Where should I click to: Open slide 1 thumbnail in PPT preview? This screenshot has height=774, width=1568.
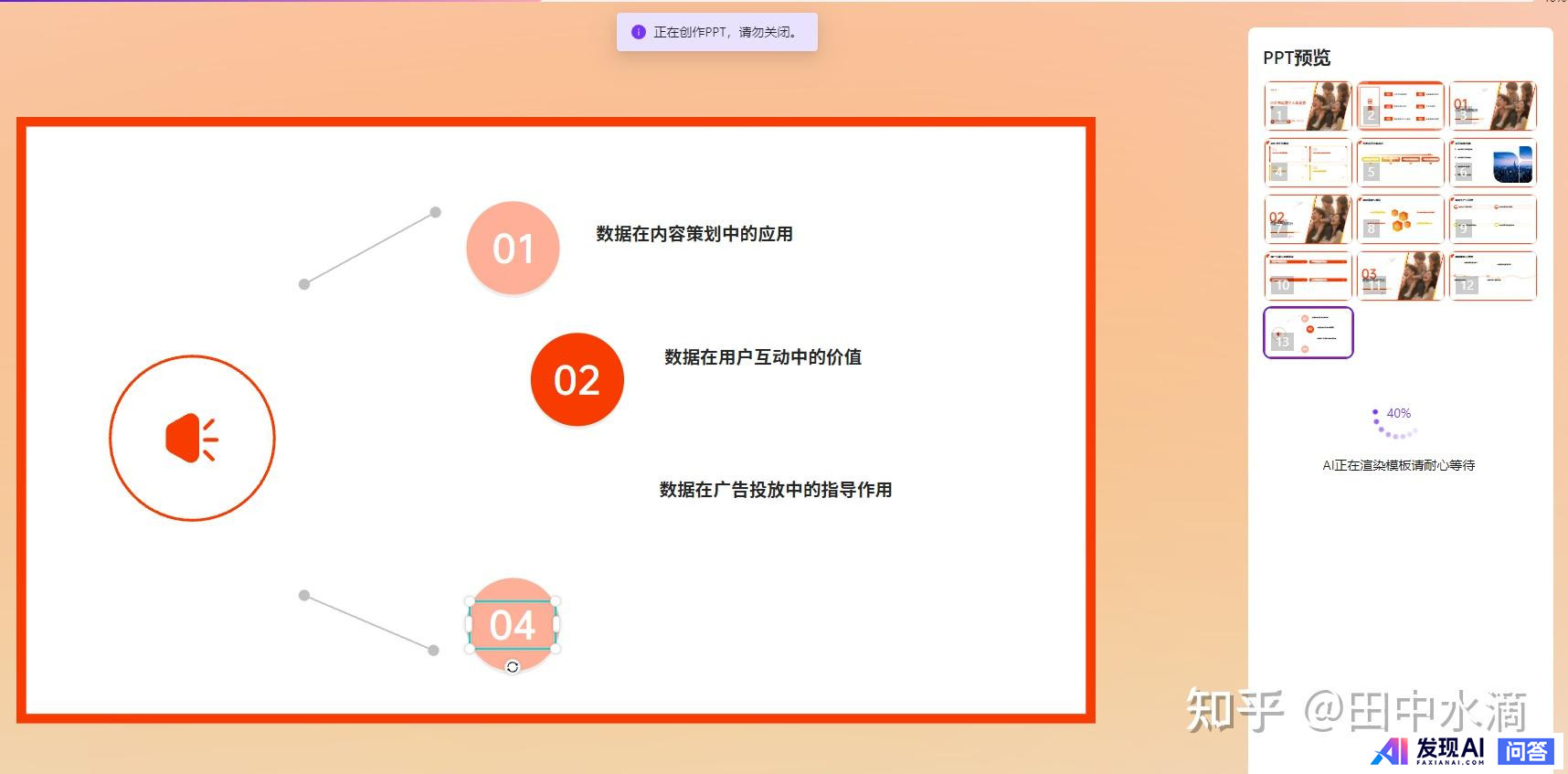[x=1308, y=106]
